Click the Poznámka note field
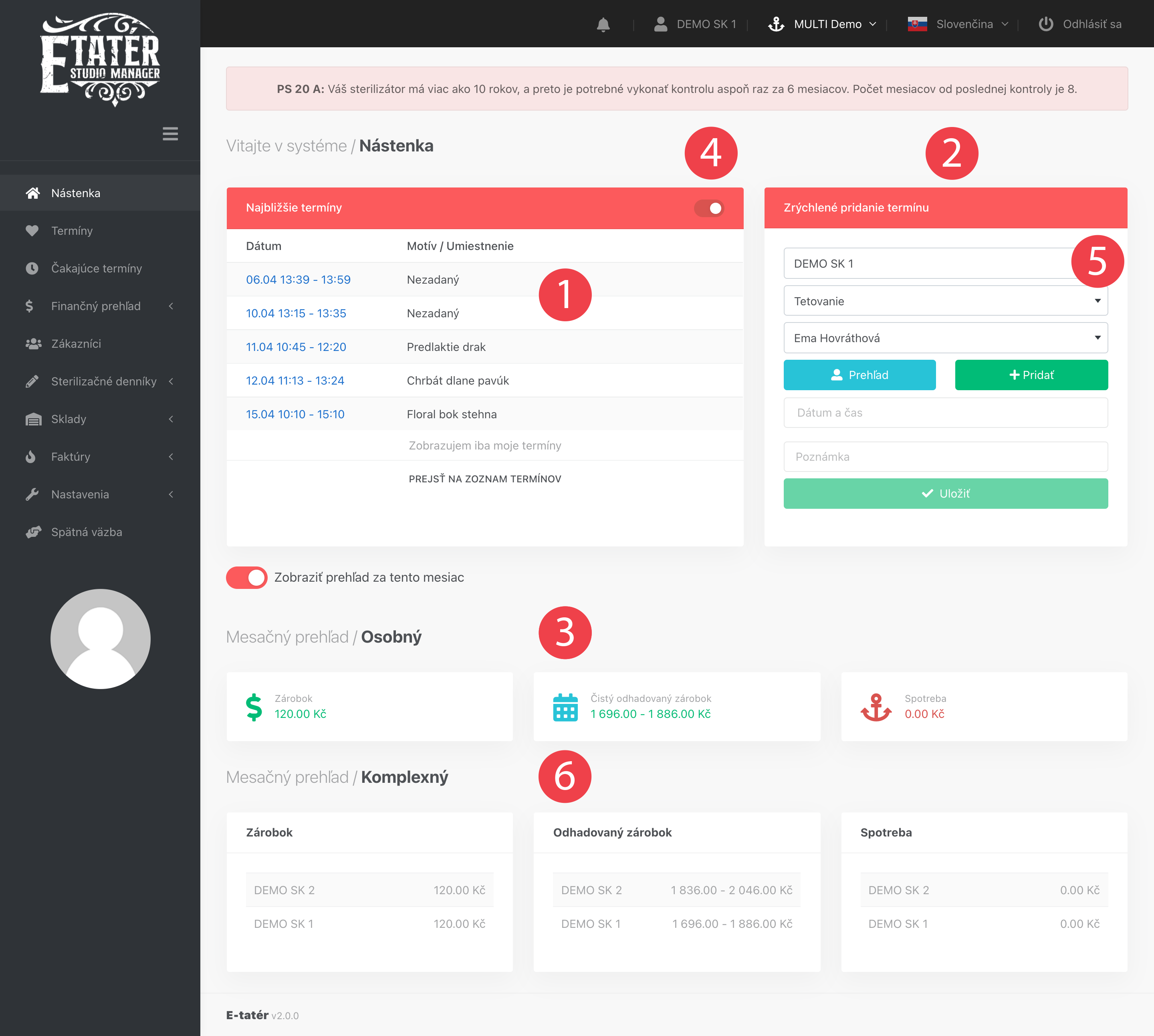 pos(946,457)
